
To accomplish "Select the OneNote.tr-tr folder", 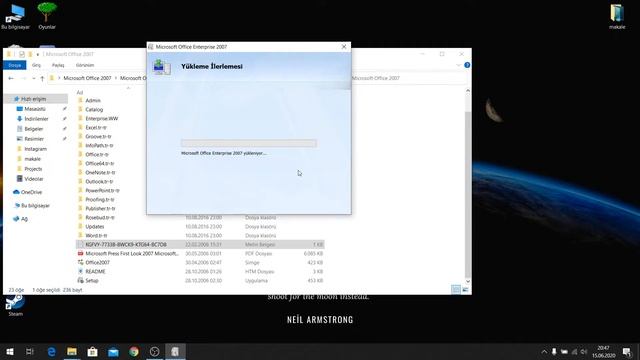I will 100,172.
